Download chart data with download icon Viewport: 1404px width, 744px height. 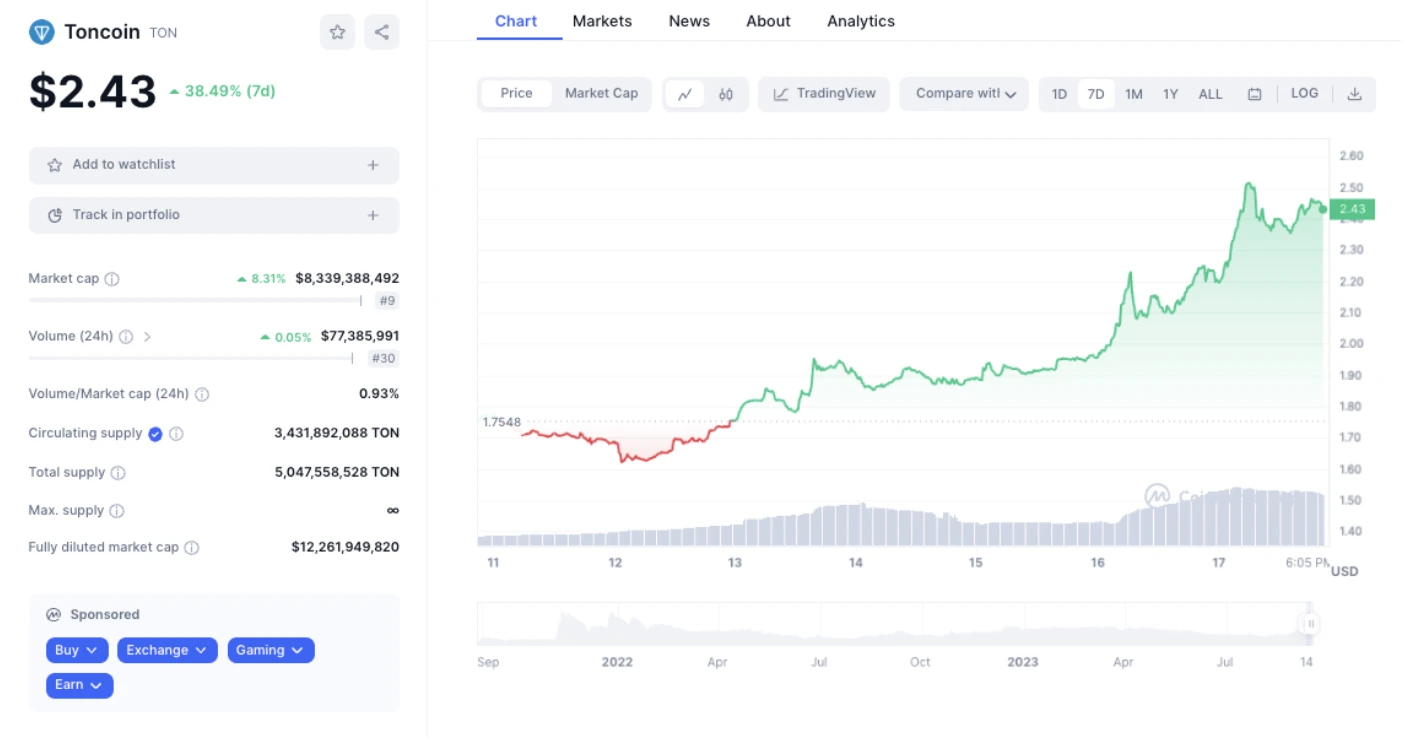click(1355, 94)
